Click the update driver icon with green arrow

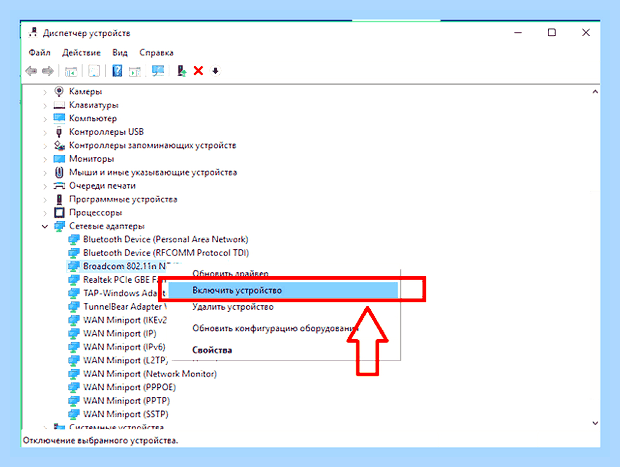181,71
